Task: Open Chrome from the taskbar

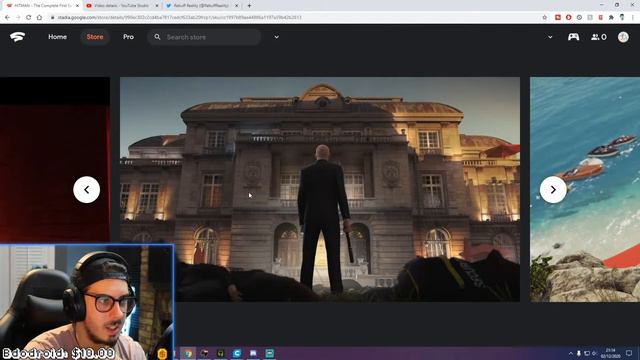Action: (x=188, y=353)
